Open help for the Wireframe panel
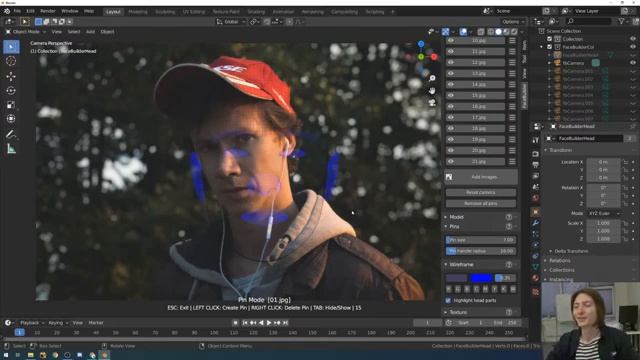The height and width of the screenshot is (360, 640). [509, 265]
